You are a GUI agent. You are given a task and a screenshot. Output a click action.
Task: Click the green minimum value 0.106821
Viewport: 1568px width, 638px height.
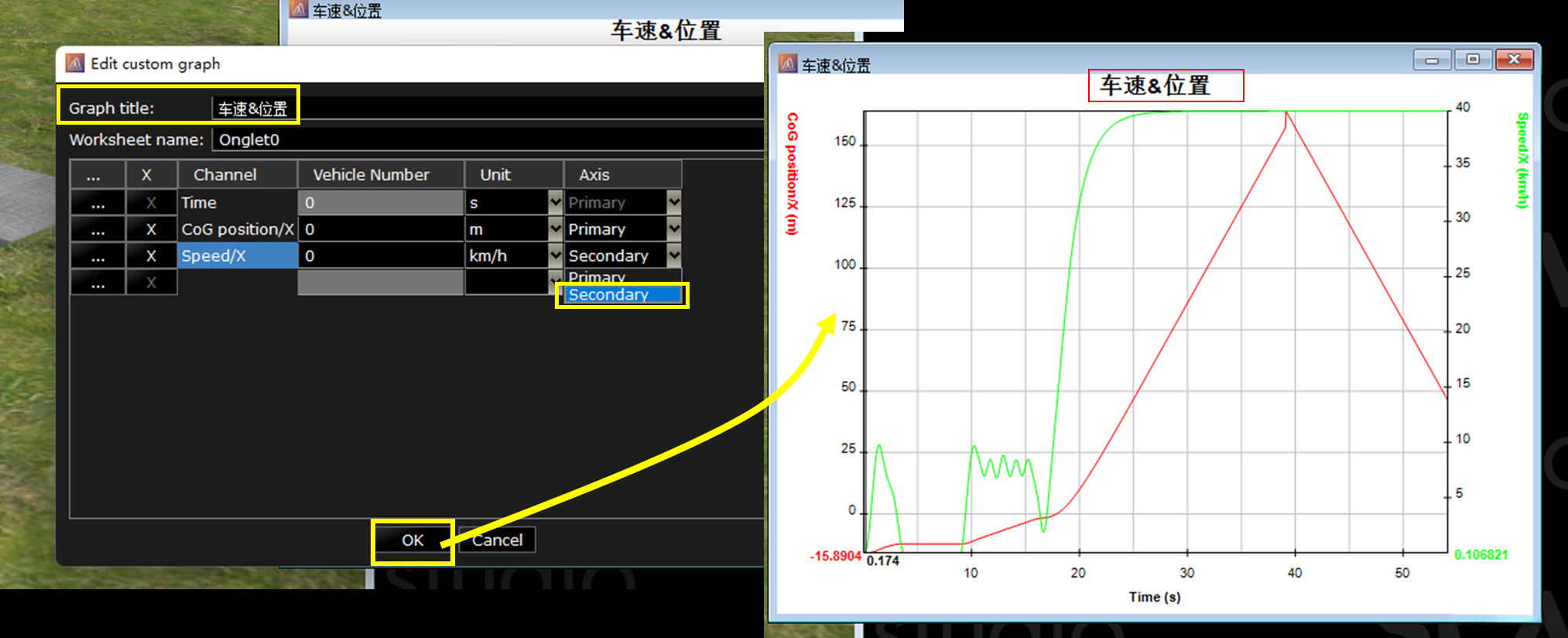tap(1481, 554)
